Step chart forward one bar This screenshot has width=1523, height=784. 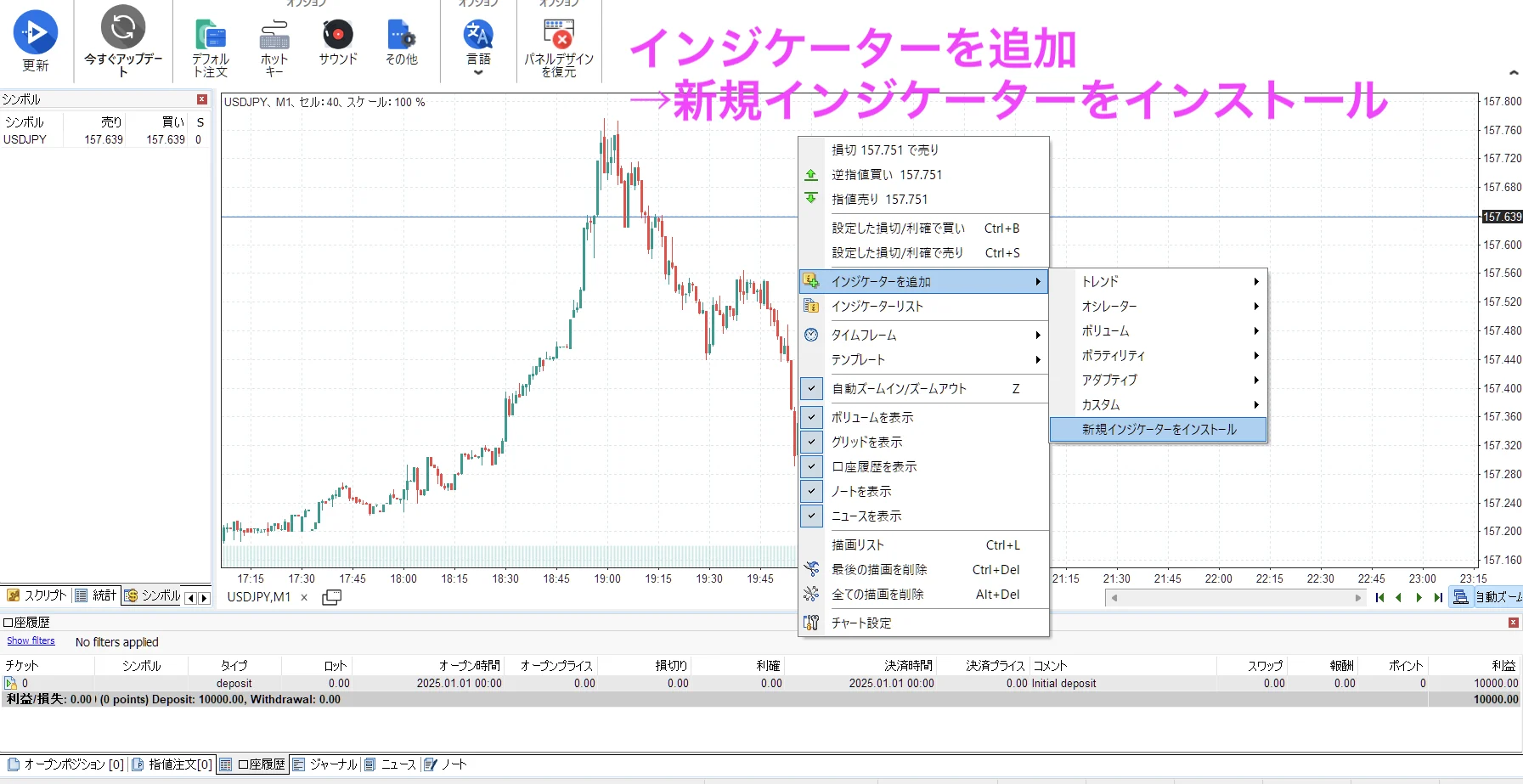tap(1419, 597)
